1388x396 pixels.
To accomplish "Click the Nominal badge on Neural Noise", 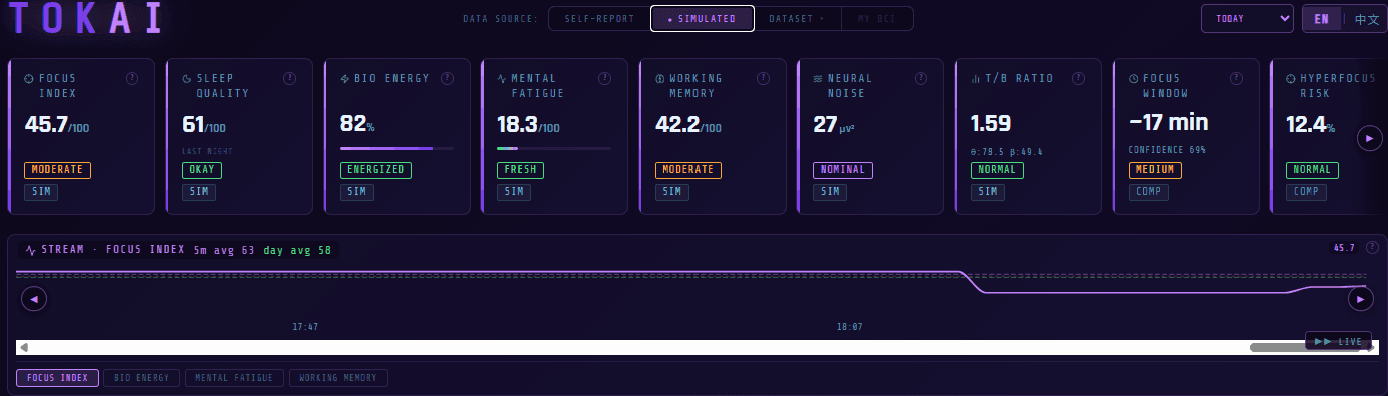I will (x=843, y=170).
